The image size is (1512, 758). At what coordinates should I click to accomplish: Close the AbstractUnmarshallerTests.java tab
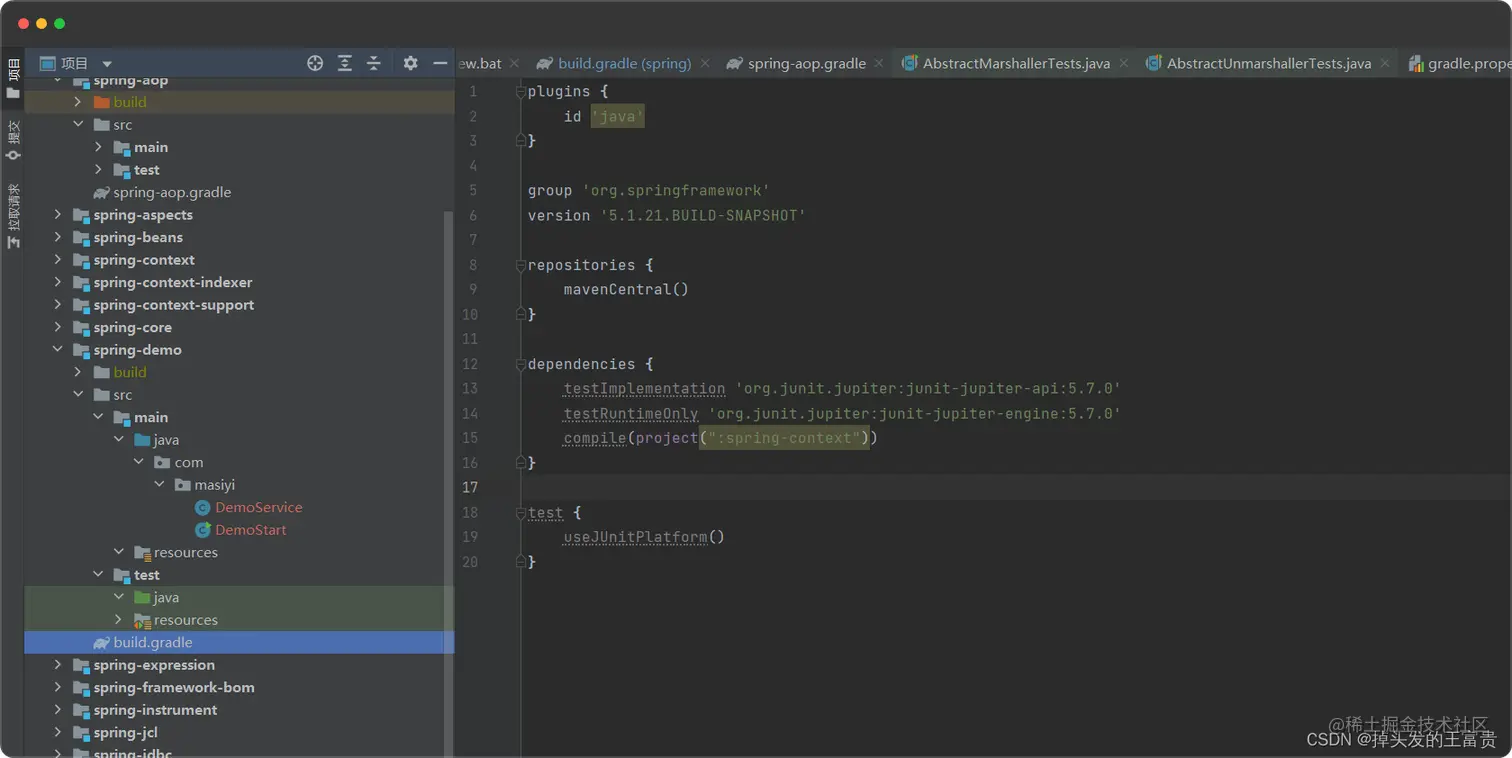click(x=1385, y=63)
